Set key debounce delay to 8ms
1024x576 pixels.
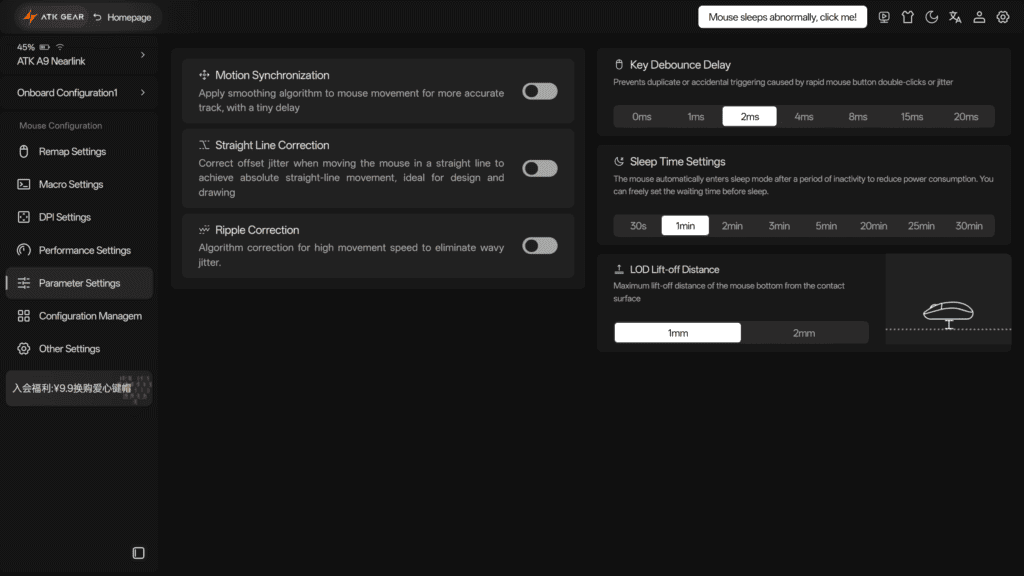pyautogui.click(x=857, y=116)
